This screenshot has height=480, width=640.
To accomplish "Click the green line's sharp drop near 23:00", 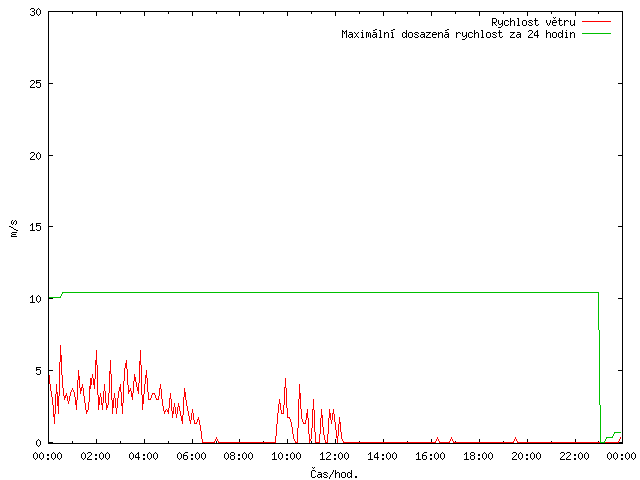I will point(599,367).
